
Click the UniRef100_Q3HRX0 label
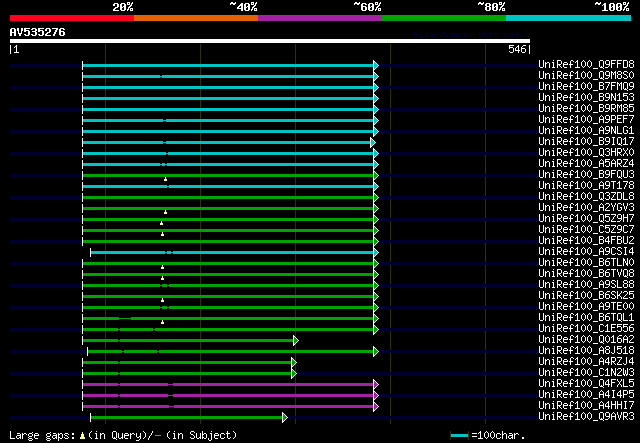tap(586, 153)
